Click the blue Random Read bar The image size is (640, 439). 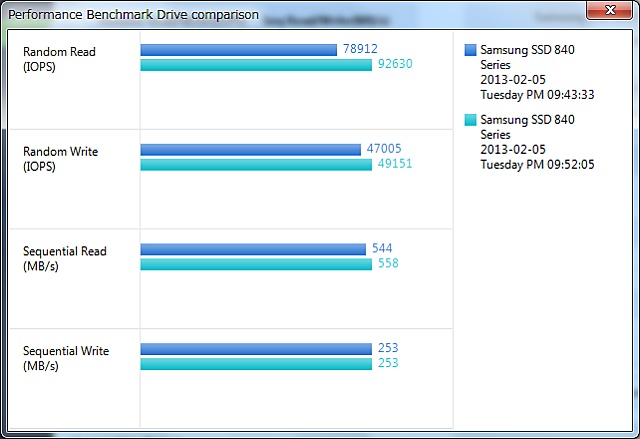click(x=239, y=50)
